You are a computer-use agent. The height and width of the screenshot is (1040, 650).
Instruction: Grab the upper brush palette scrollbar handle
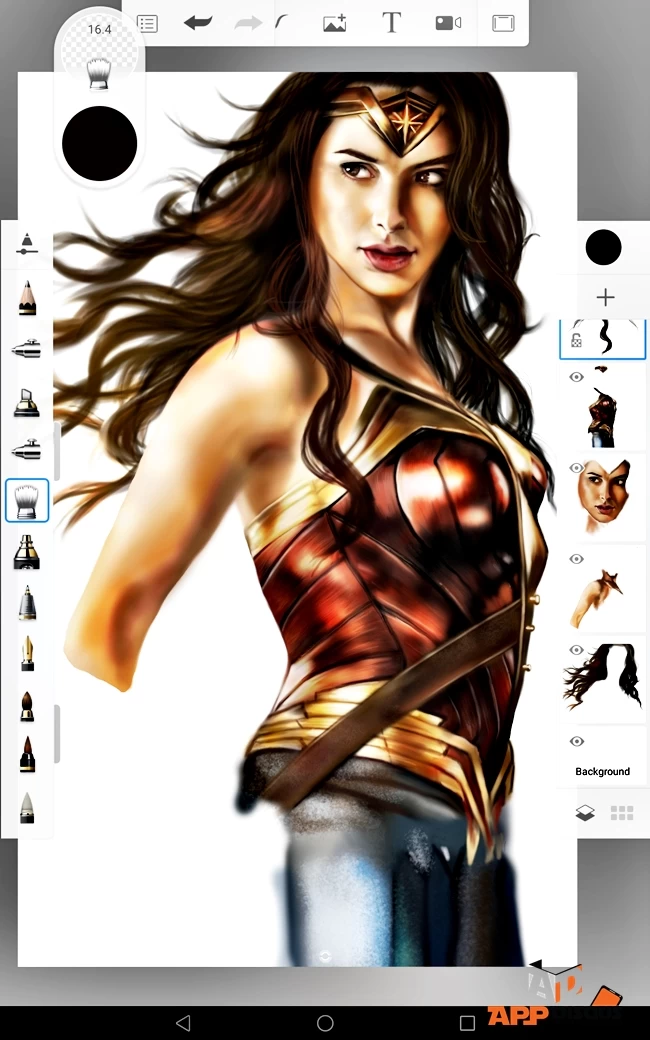(57, 451)
